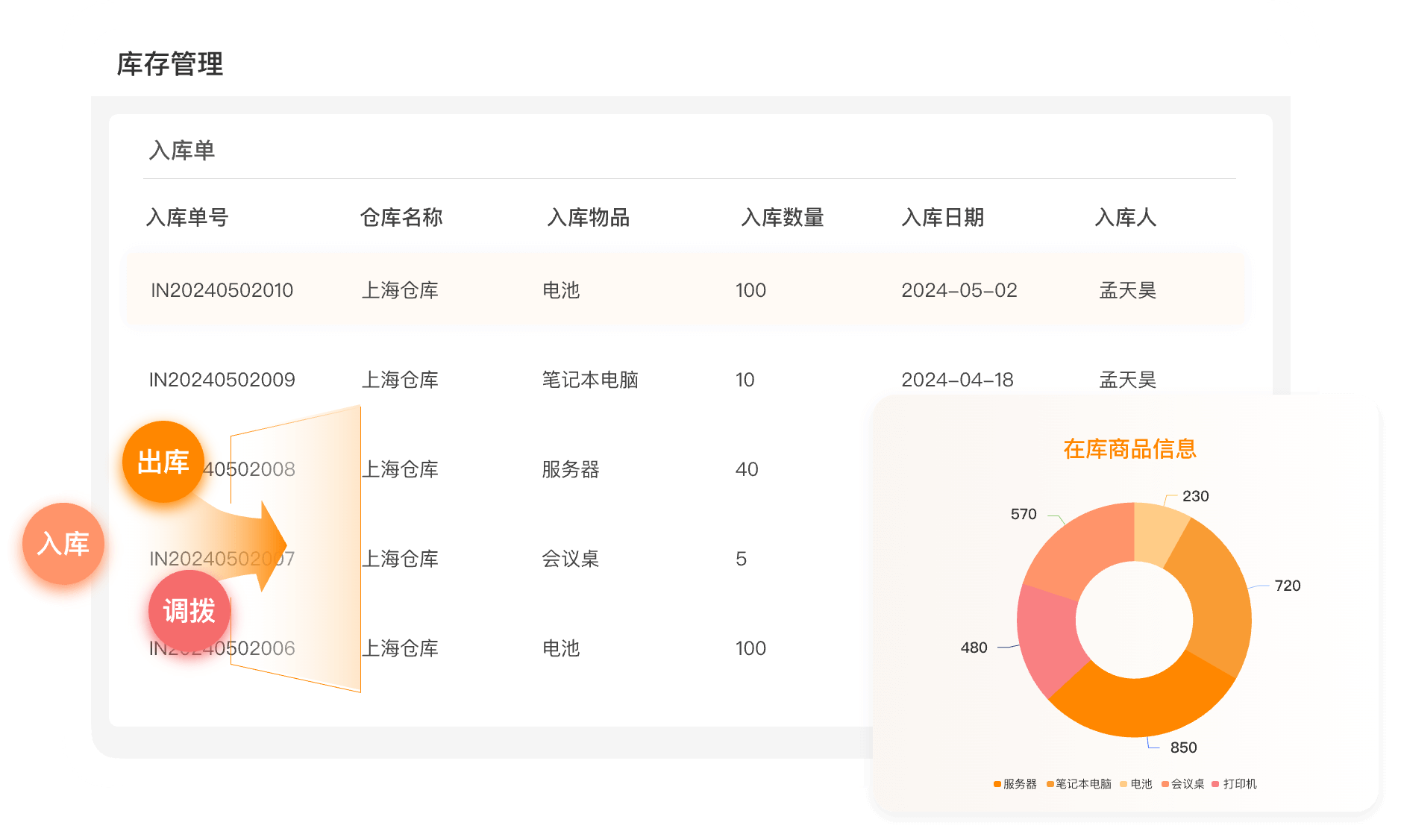
Task: Sort by 入库日期 column header
Action: coord(942,218)
